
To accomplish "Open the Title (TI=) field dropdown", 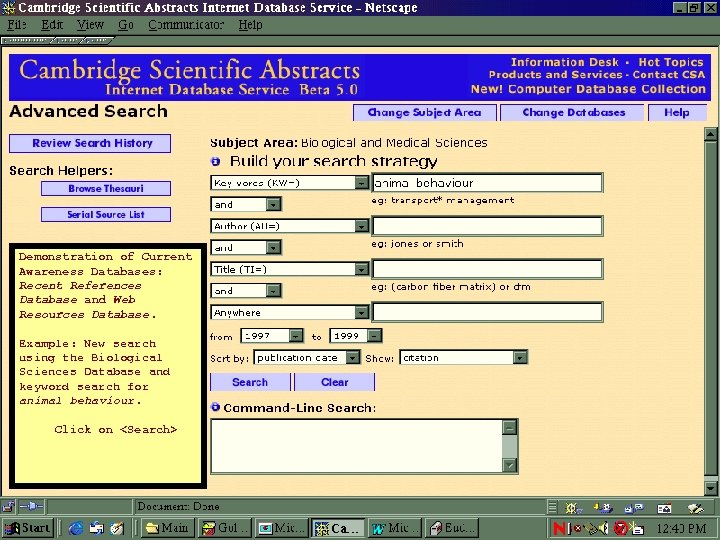I will pyautogui.click(x=361, y=269).
